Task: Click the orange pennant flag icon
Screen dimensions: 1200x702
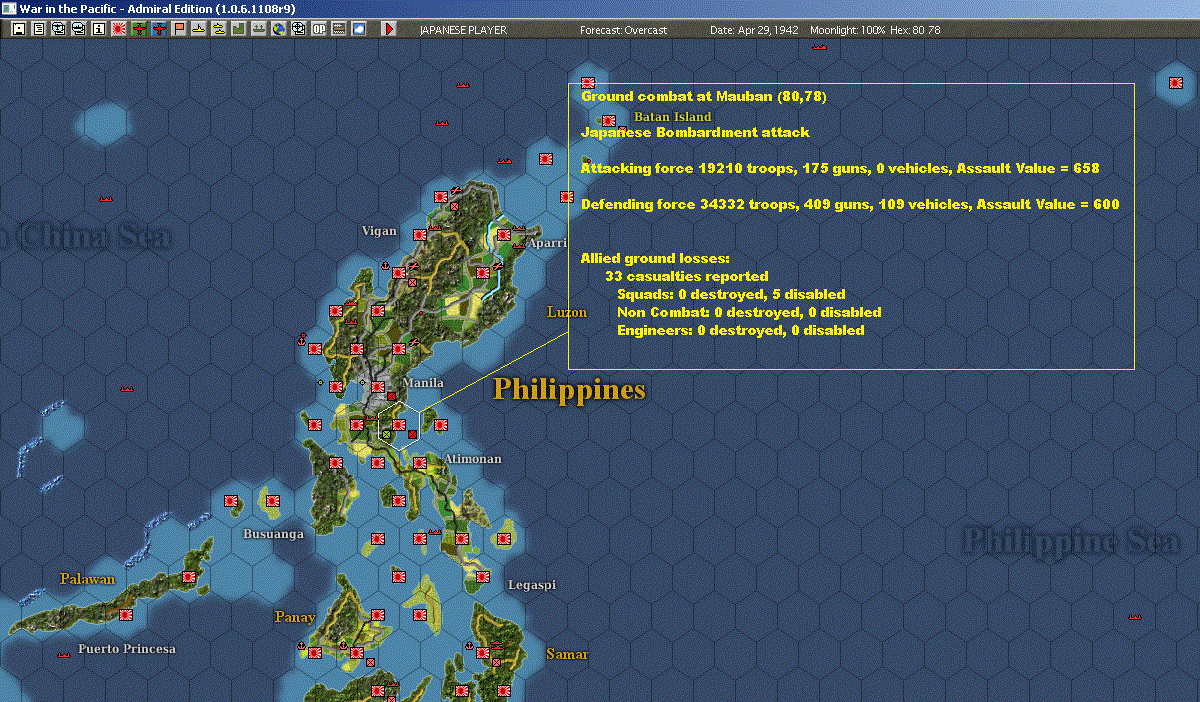Action: [179, 30]
